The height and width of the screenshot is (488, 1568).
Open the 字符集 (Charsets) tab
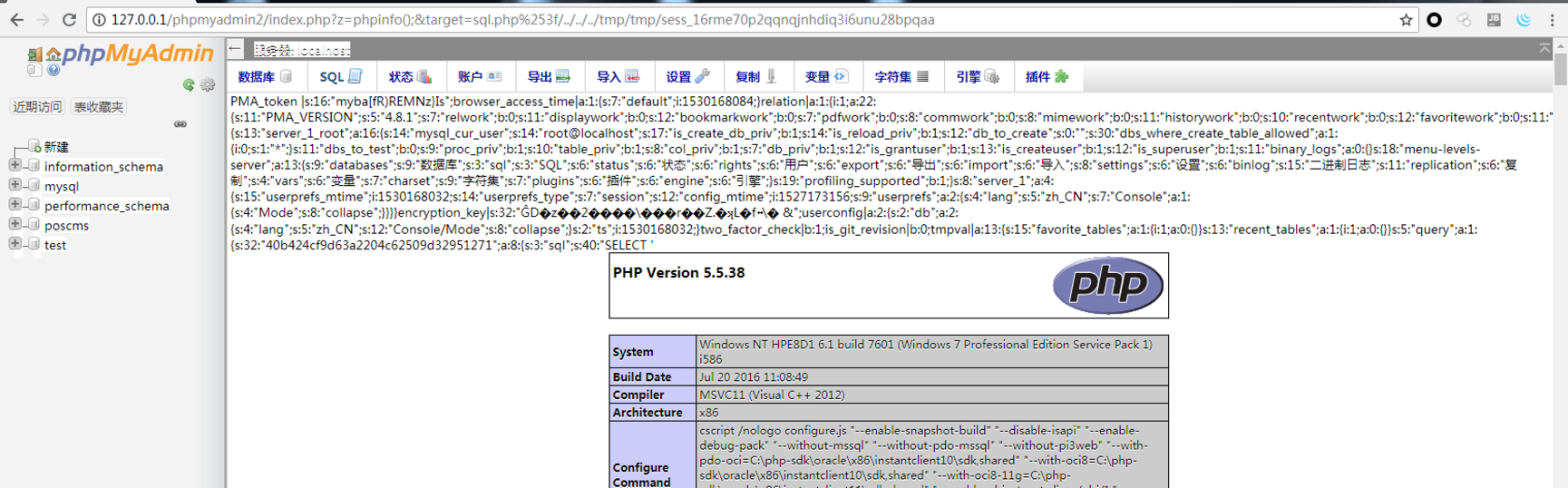(901, 77)
